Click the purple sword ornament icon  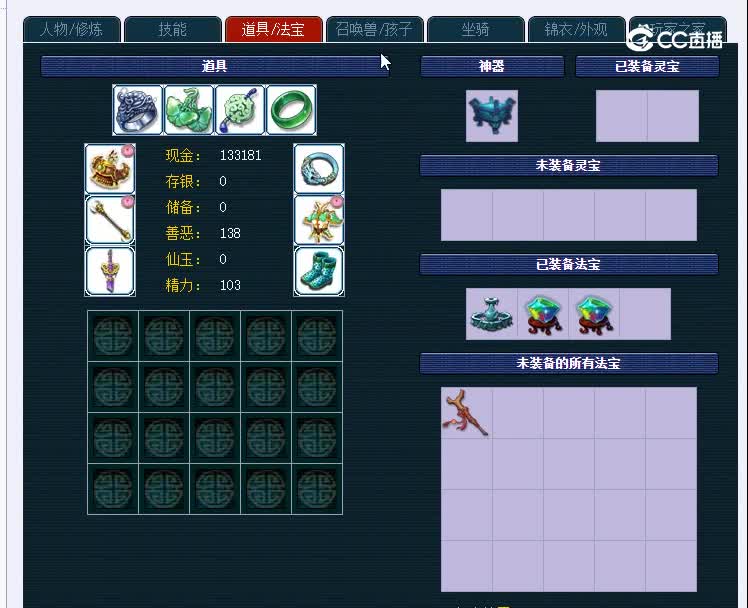pos(110,271)
